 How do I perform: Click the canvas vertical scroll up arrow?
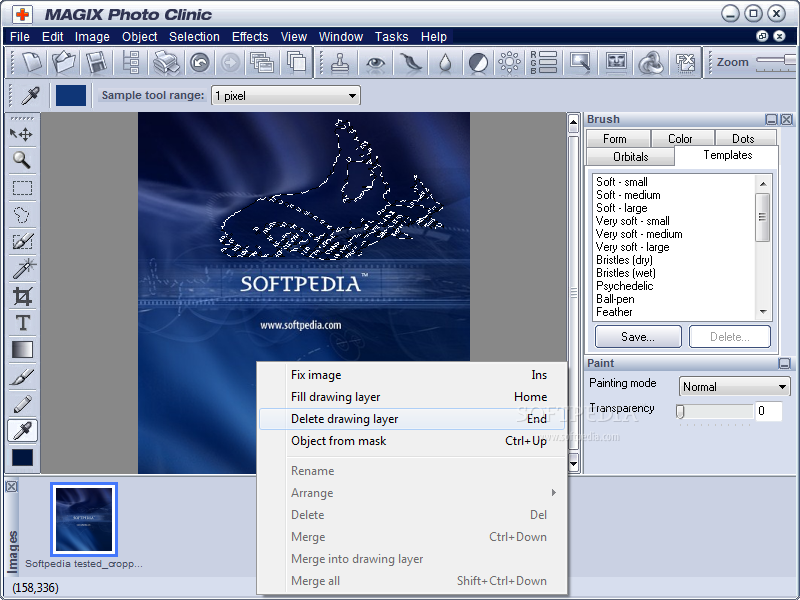click(x=573, y=123)
